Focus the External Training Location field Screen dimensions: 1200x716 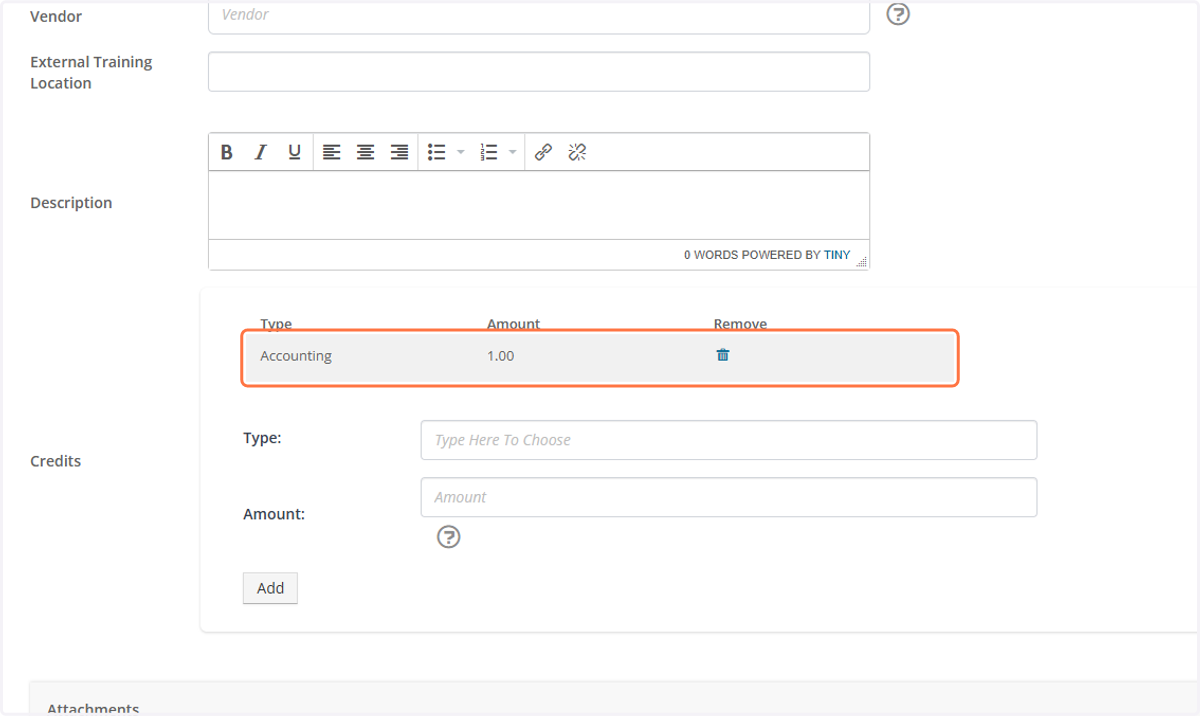point(539,72)
